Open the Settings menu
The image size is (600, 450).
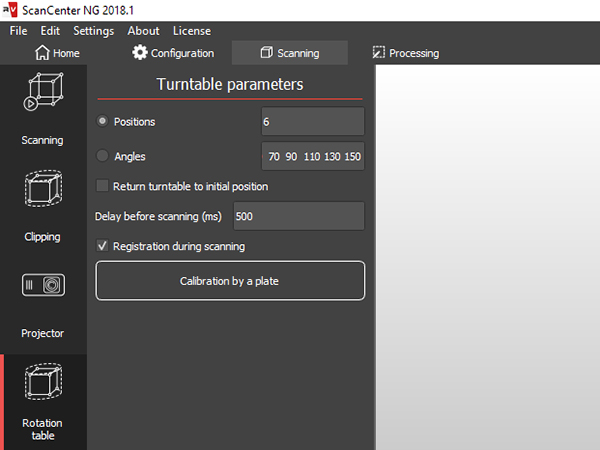94,31
